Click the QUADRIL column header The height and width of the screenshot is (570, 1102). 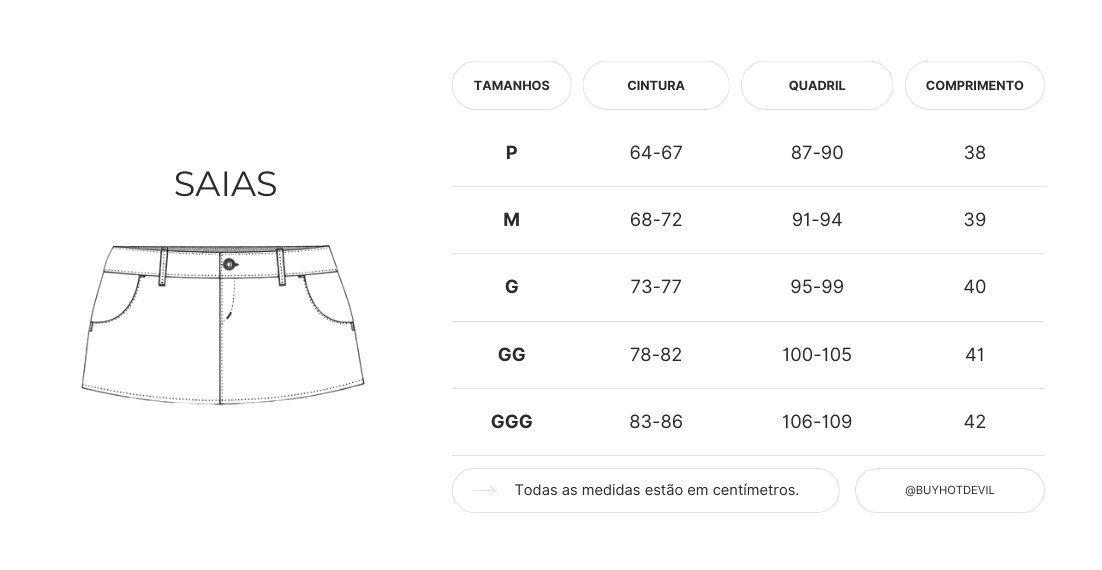coord(816,86)
